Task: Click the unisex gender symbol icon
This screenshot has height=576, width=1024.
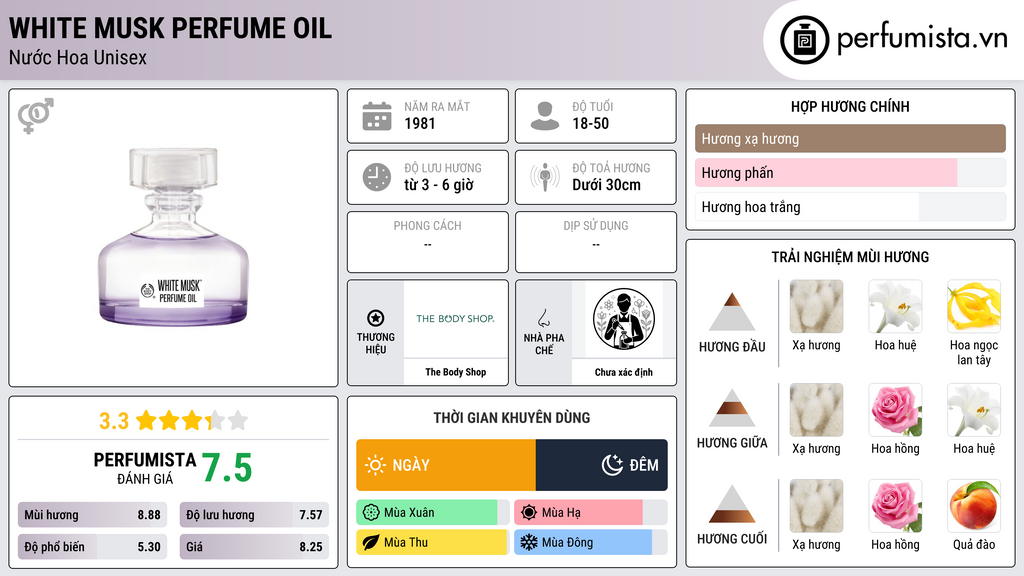Action: [x=36, y=116]
